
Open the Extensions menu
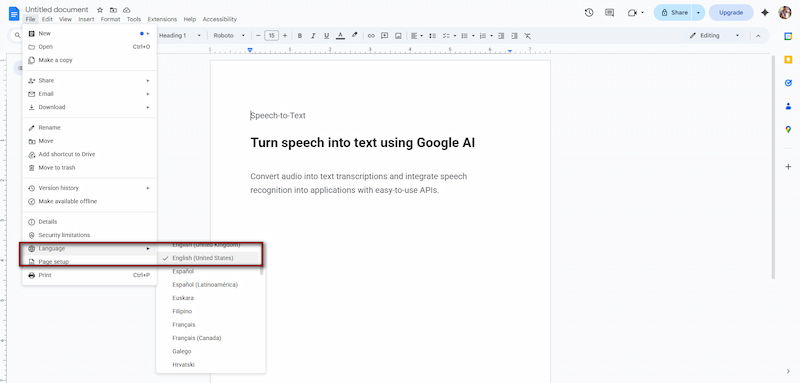coord(162,19)
